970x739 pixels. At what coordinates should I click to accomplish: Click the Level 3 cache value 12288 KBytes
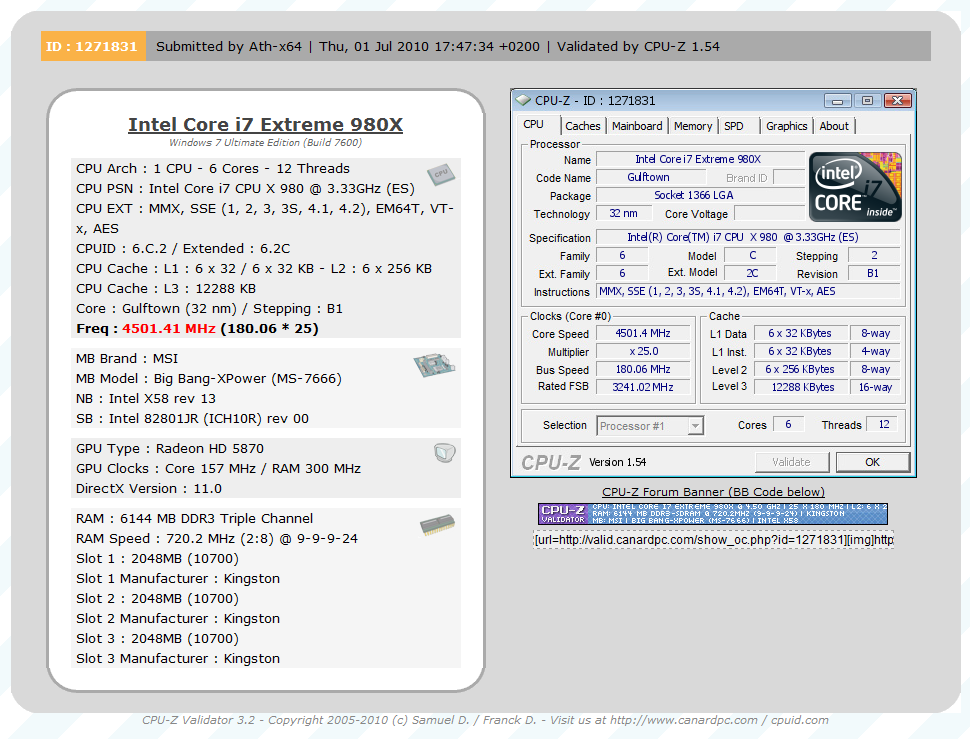coord(800,387)
